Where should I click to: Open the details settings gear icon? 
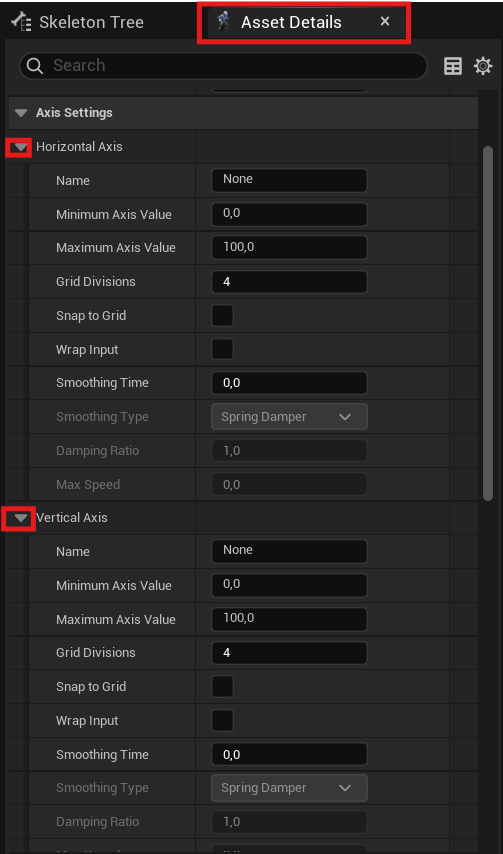click(x=483, y=66)
